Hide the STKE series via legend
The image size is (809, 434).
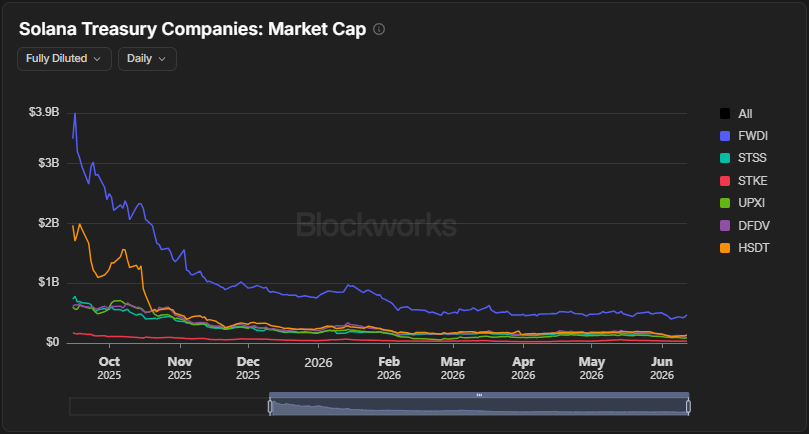743,181
